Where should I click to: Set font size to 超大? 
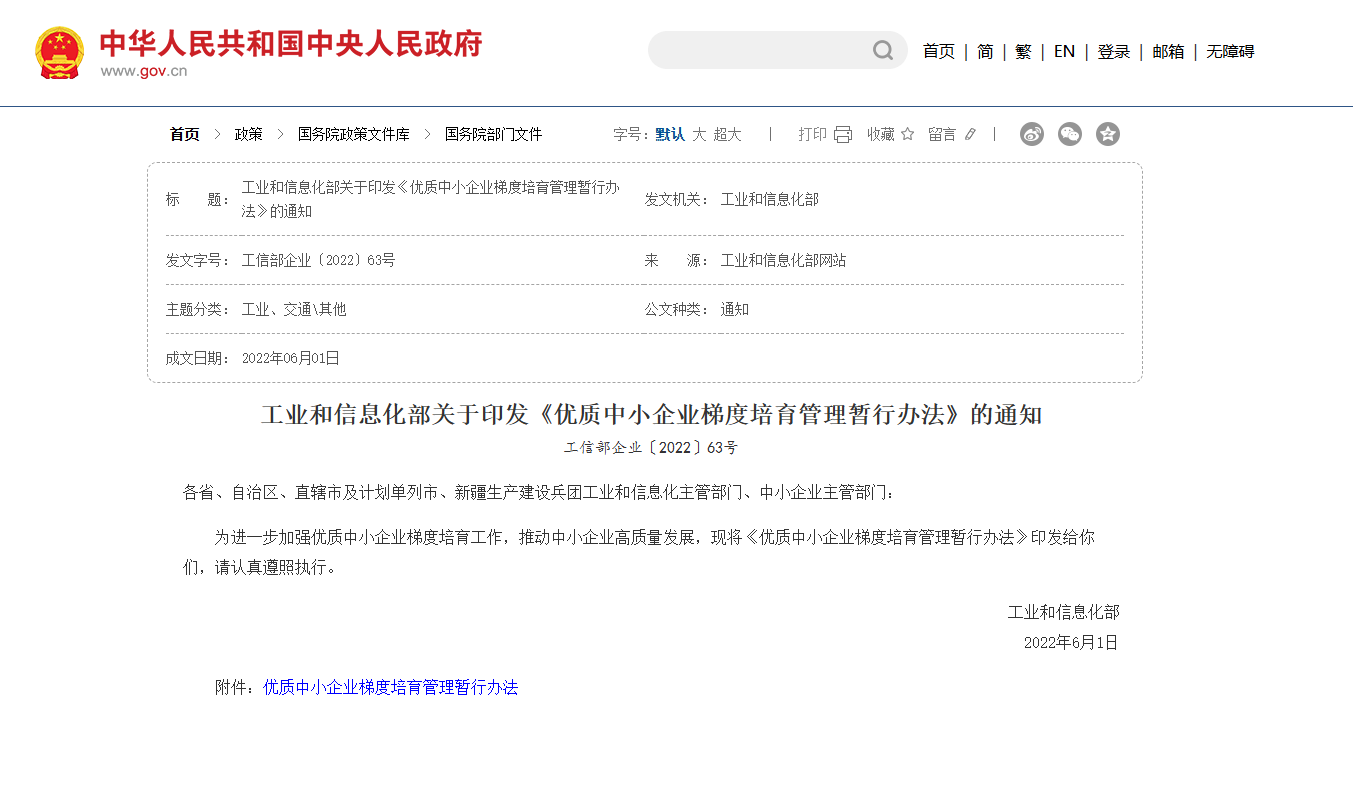[x=727, y=134]
